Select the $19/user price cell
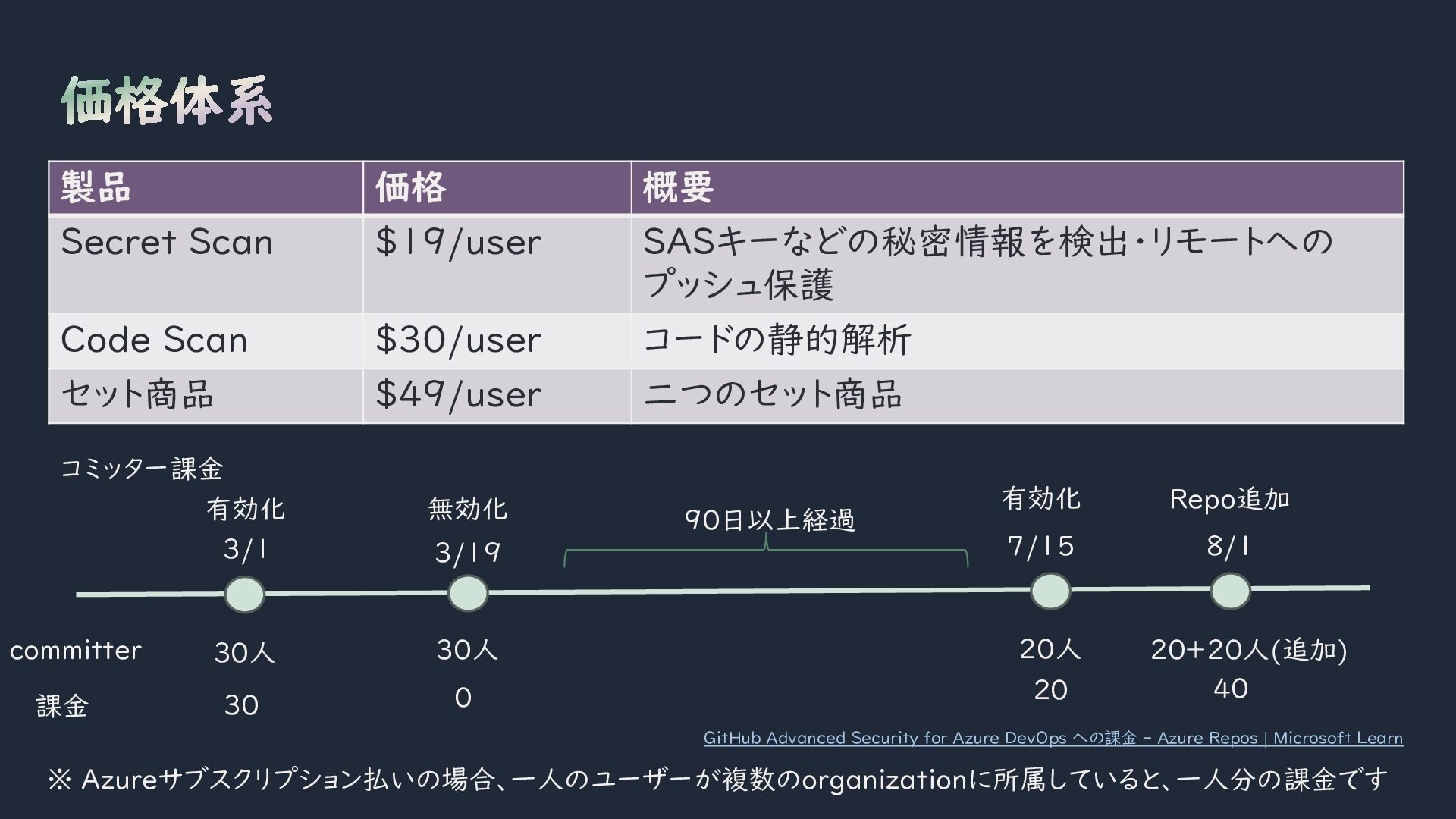1456x819 pixels. [x=458, y=243]
